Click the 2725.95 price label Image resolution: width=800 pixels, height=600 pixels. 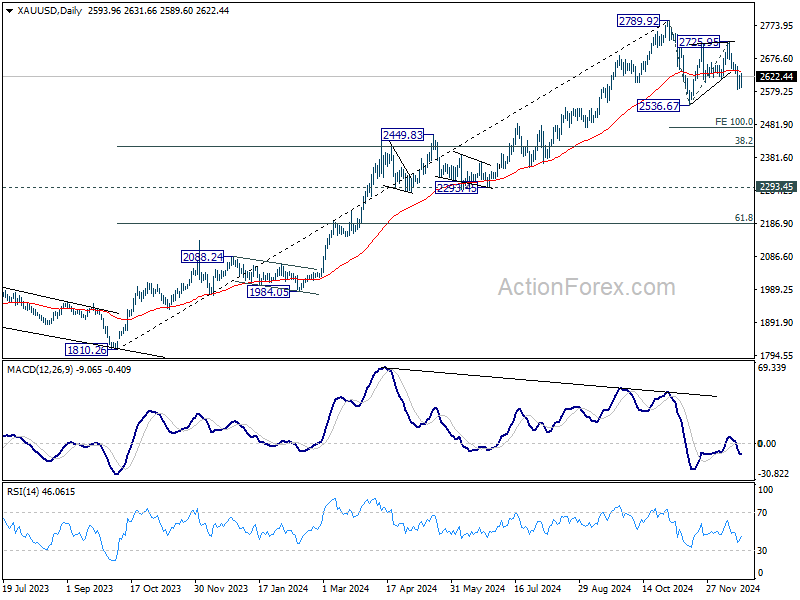click(x=698, y=42)
